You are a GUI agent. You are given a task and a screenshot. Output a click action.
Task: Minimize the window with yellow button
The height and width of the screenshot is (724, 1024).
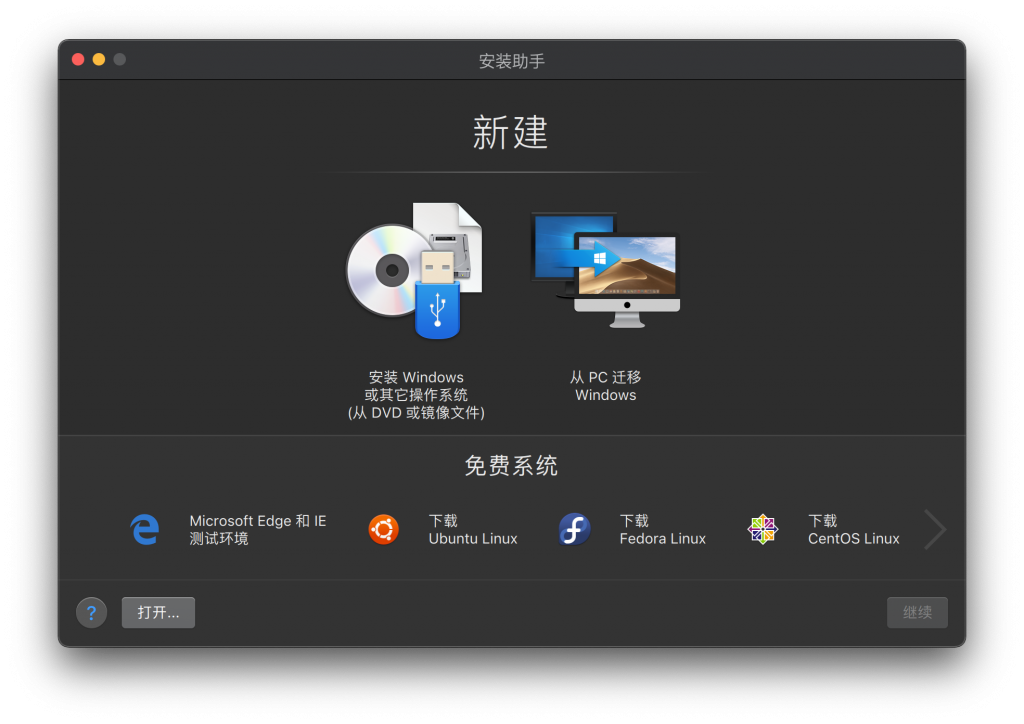[99, 59]
